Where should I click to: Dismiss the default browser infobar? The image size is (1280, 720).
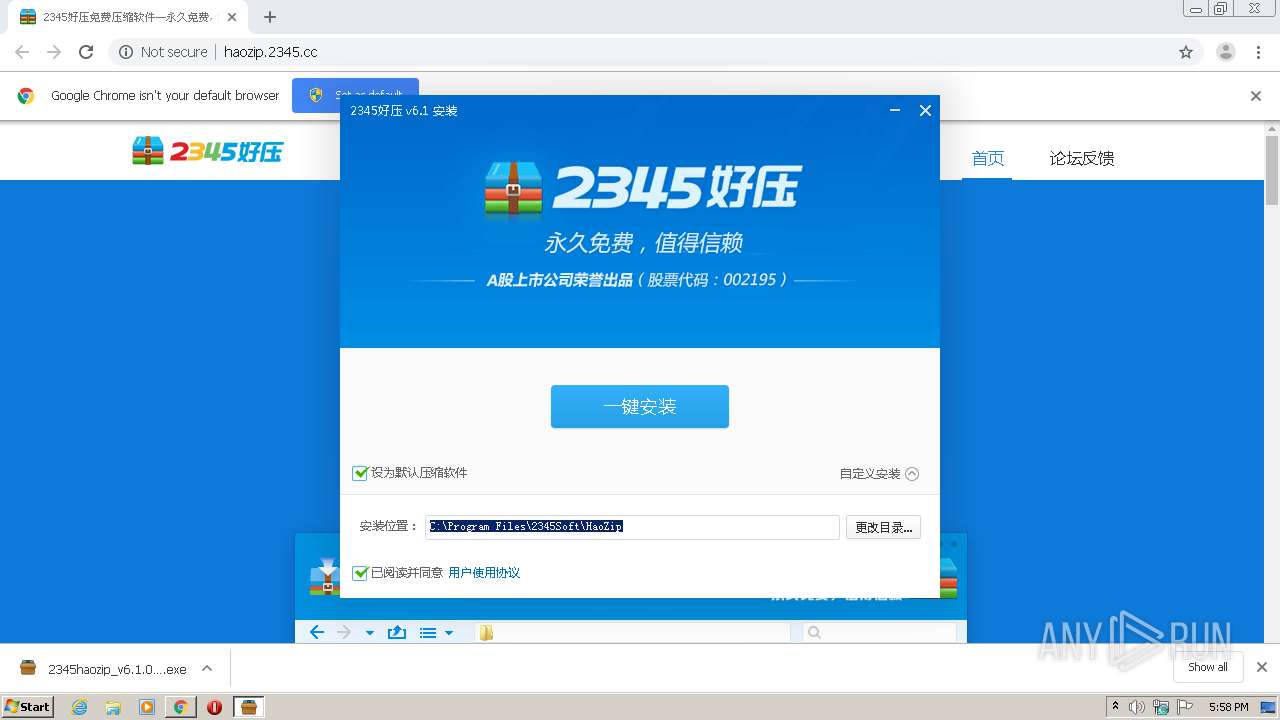pos(1256,96)
